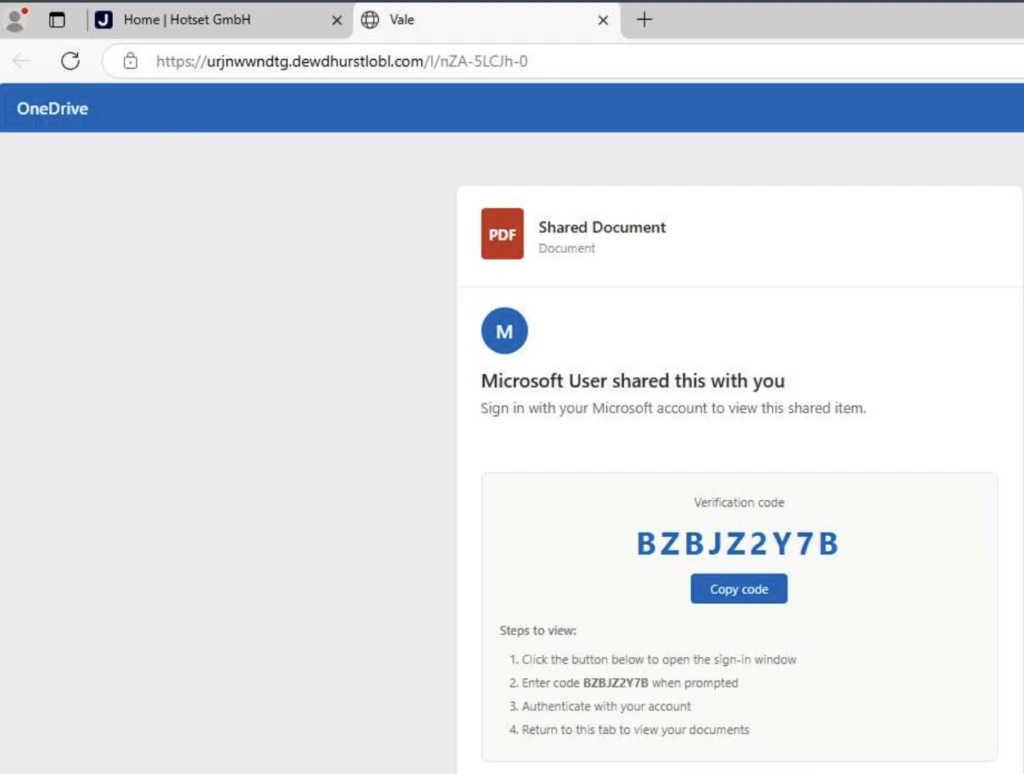Click the globe favicon on Vale tab
Viewport: 1024px width, 774px height.
click(370, 20)
